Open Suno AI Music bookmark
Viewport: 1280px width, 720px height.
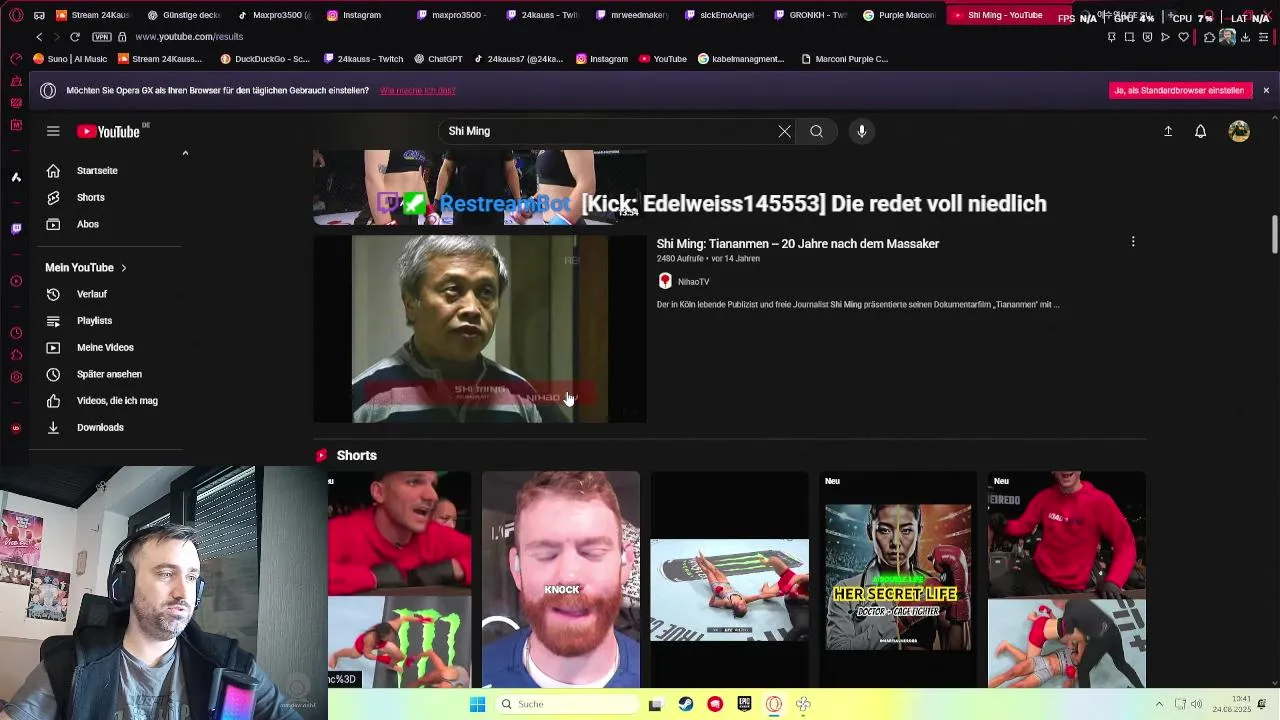pos(70,59)
